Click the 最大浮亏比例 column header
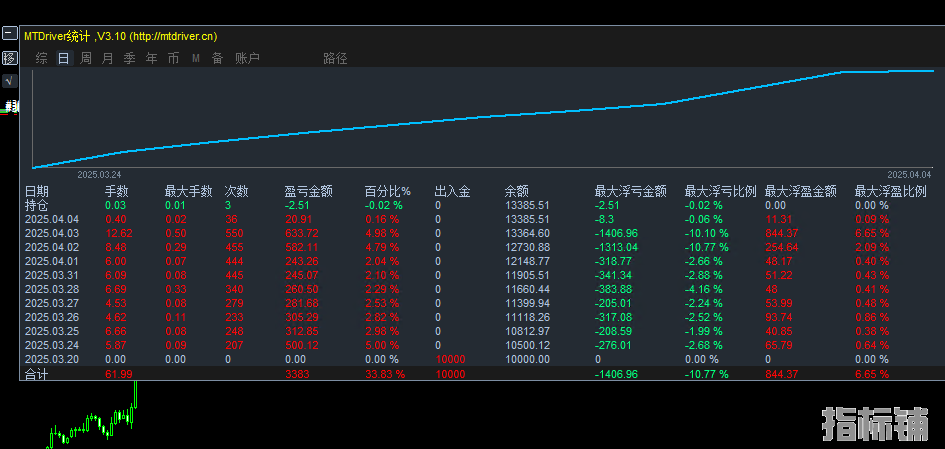 720,192
